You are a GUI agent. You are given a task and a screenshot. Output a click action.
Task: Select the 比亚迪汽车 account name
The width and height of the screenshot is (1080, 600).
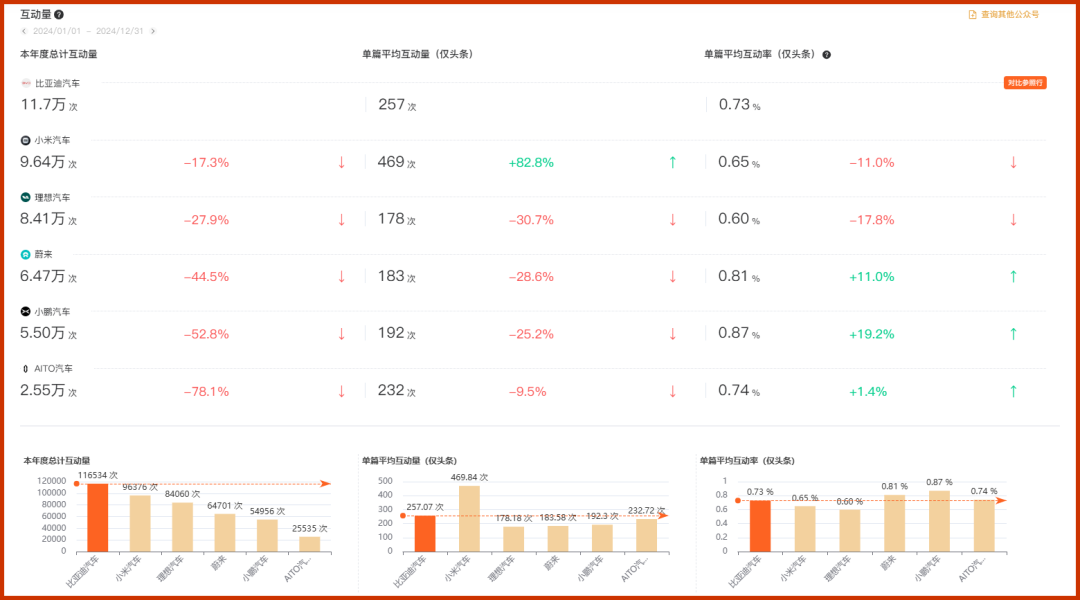coord(57,83)
